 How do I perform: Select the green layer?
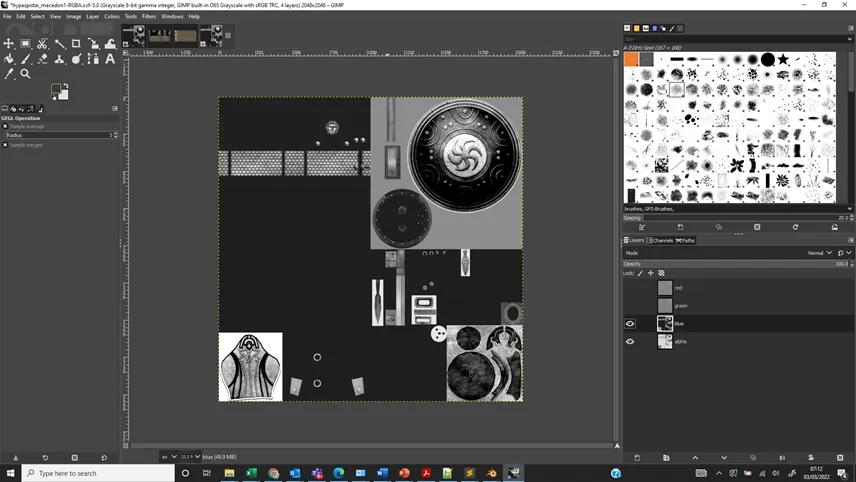coord(738,306)
